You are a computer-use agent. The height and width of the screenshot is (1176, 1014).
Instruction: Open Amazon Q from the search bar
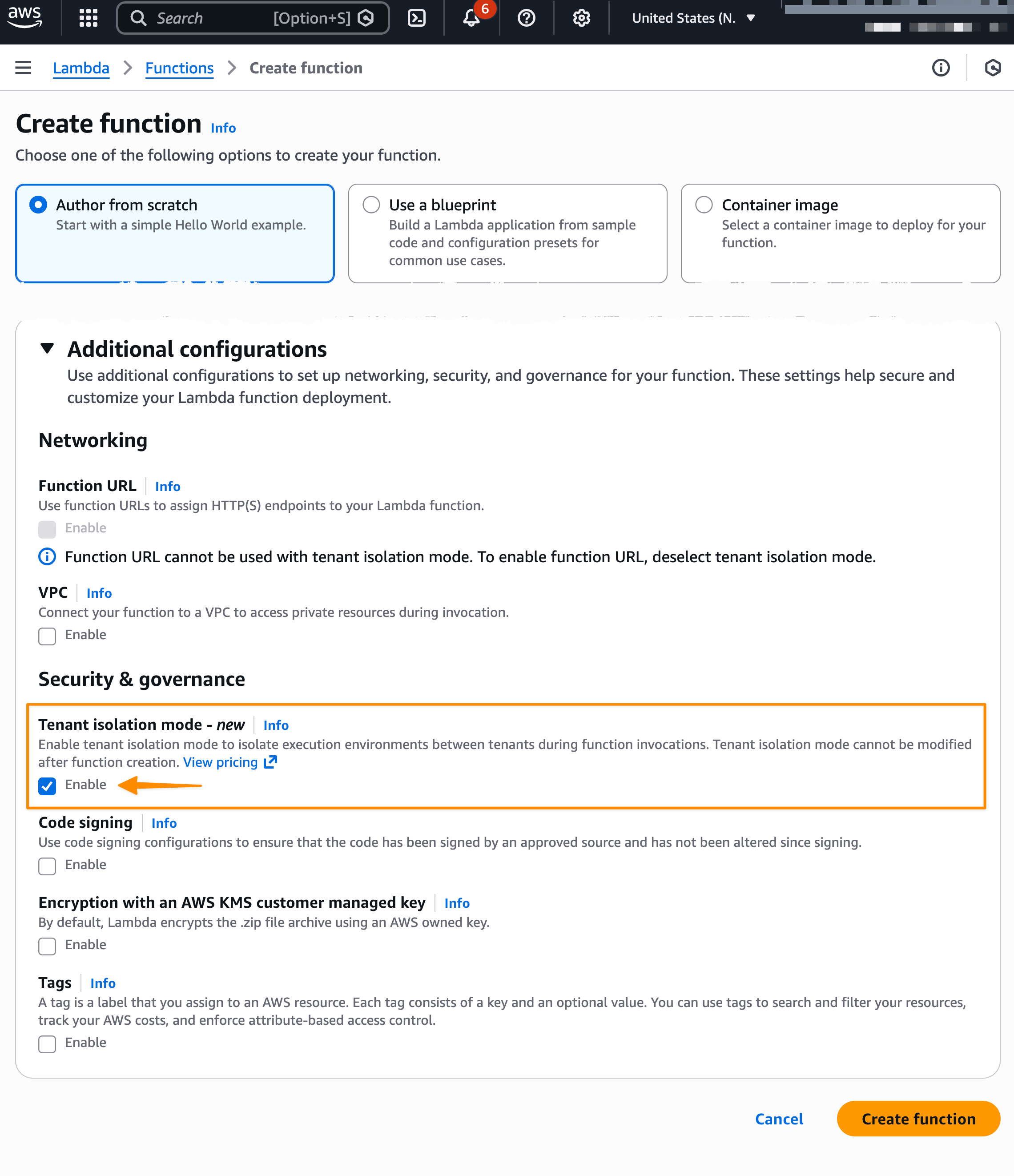(x=366, y=18)
